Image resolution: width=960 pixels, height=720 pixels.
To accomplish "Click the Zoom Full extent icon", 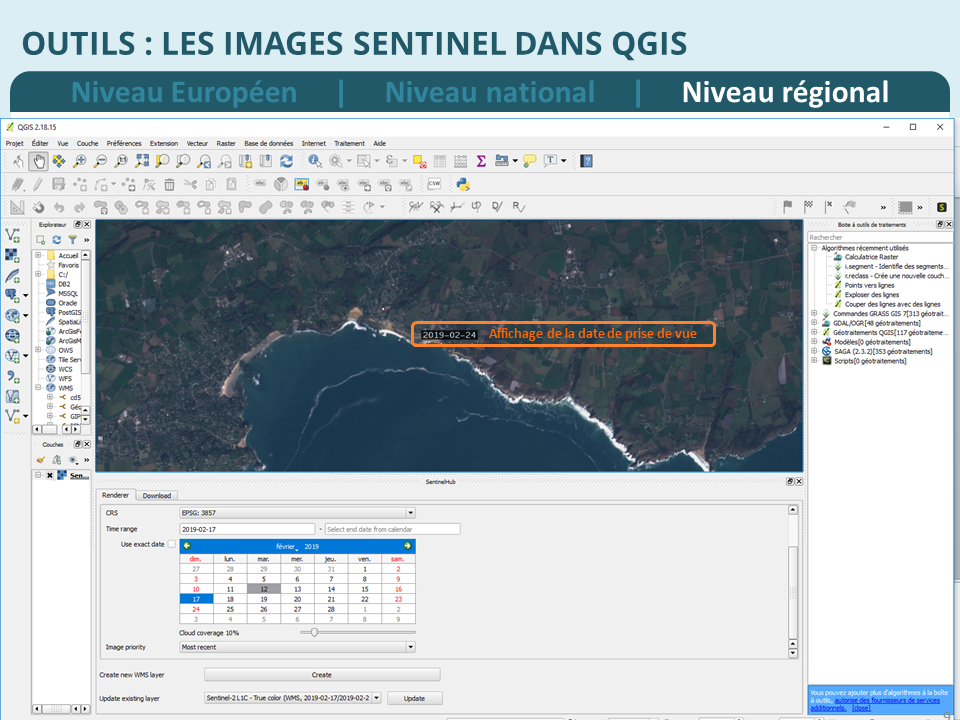I will (142, 161).
